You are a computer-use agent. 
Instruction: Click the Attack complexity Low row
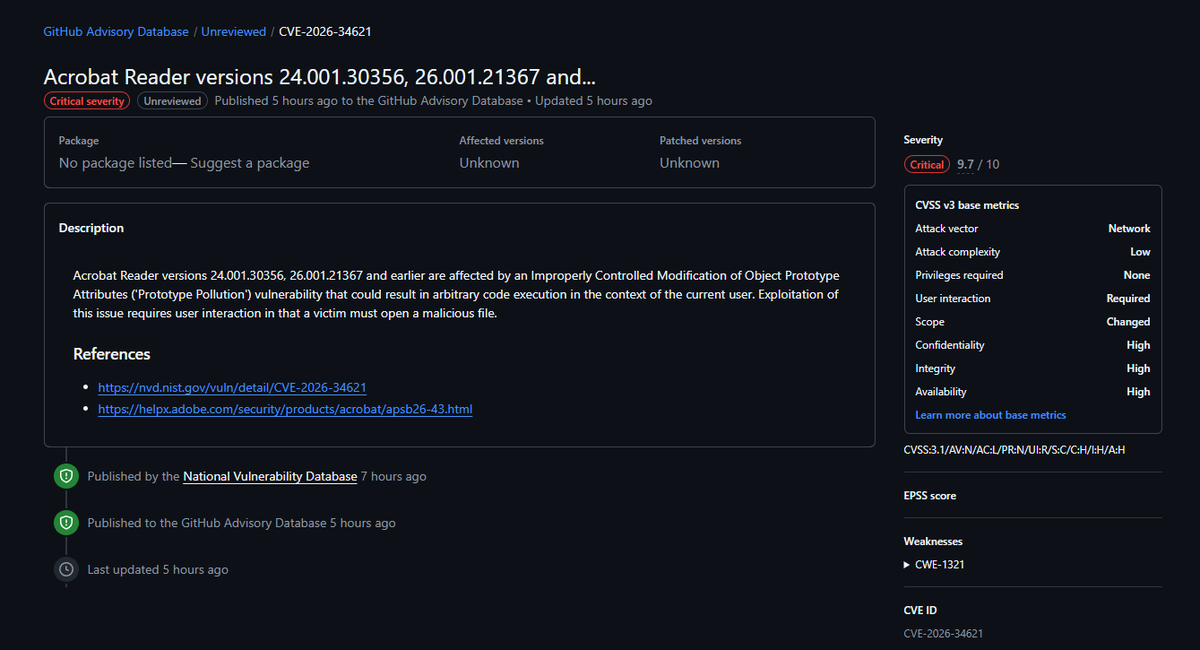click(x=1033, y=252)
